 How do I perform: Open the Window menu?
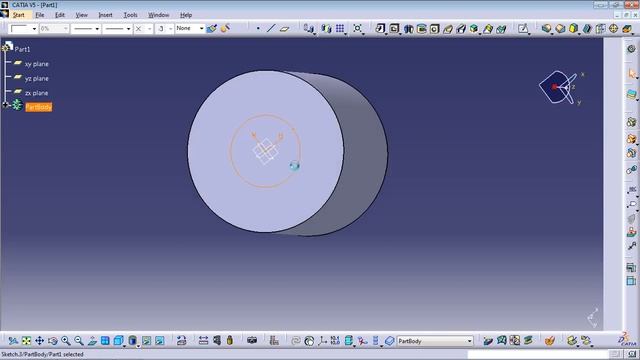click(x=158, y=15)
